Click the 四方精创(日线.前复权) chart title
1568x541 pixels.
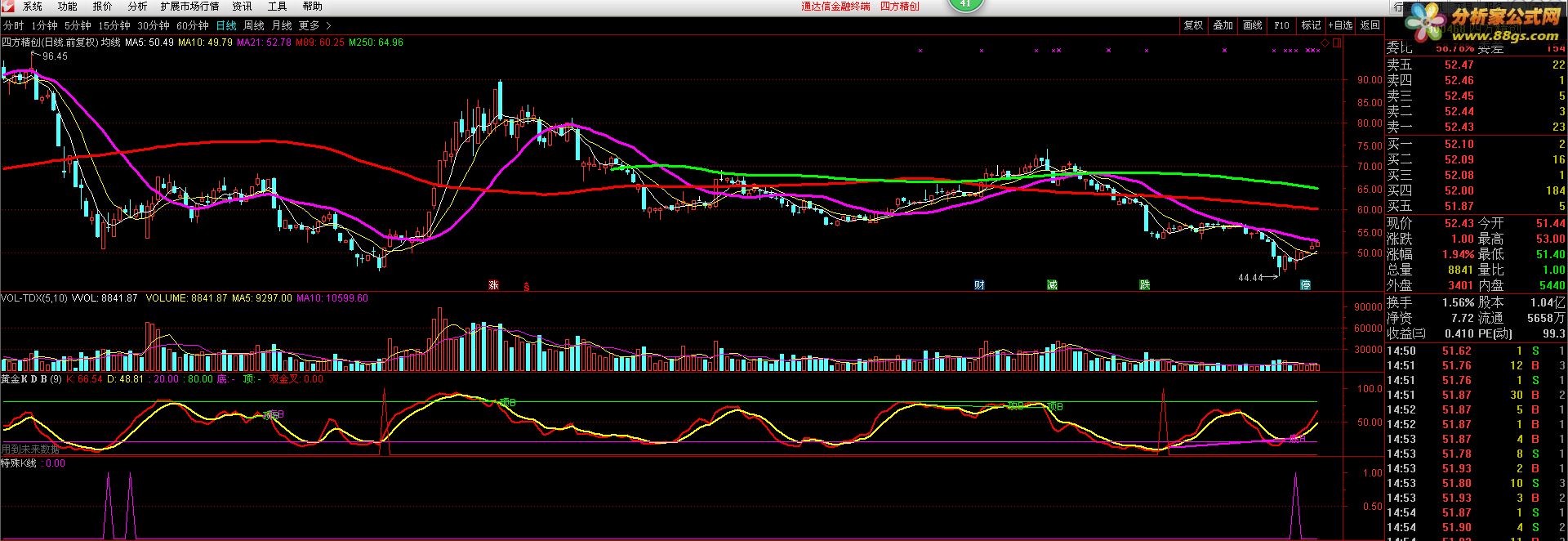[x=49, y=42]
